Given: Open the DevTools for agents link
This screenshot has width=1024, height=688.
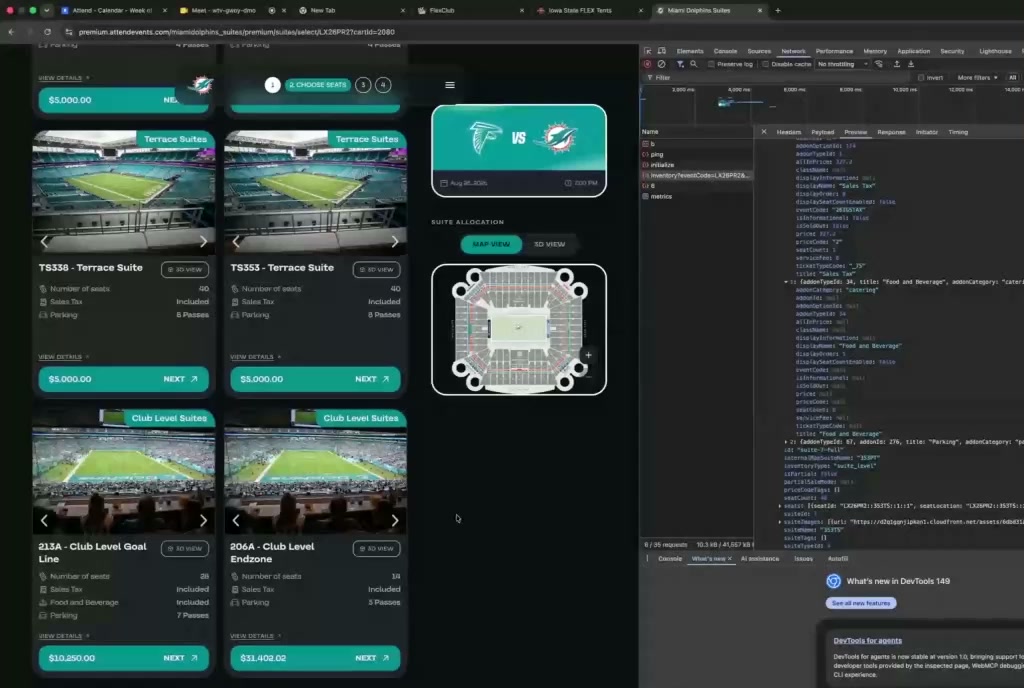Looking at the screenshot, I should 867,640.
